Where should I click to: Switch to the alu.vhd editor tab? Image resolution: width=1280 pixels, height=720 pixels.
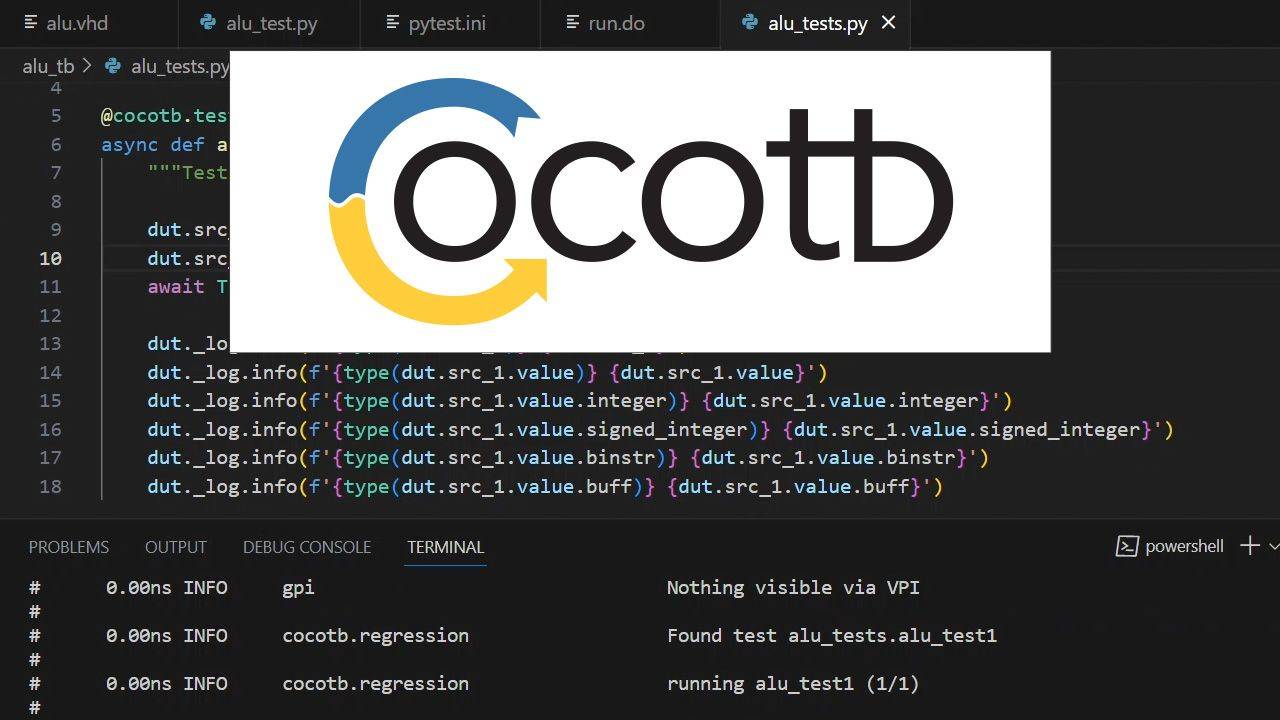coord(89,23)
